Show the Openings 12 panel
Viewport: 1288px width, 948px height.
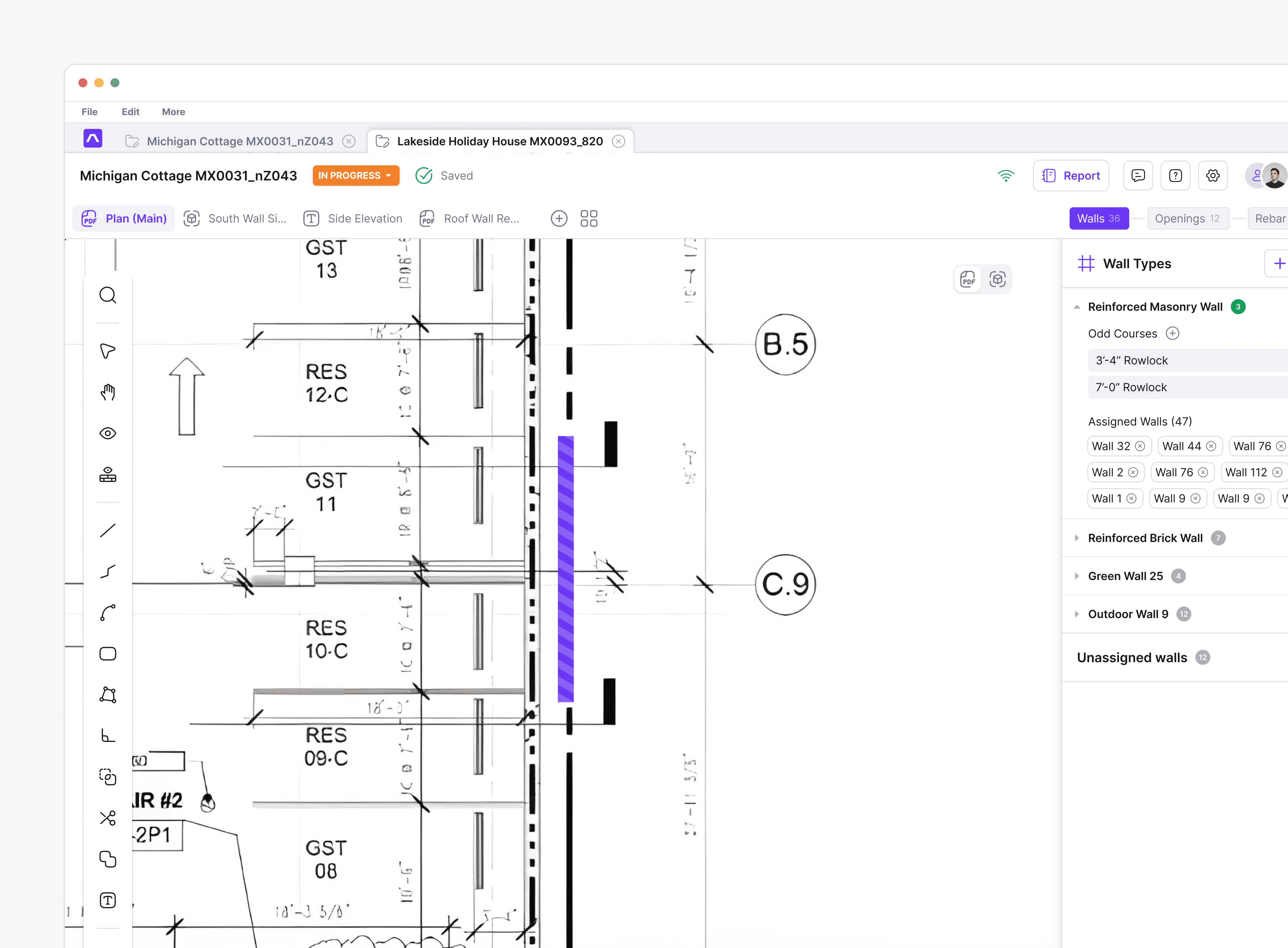tap(1187, 219)
